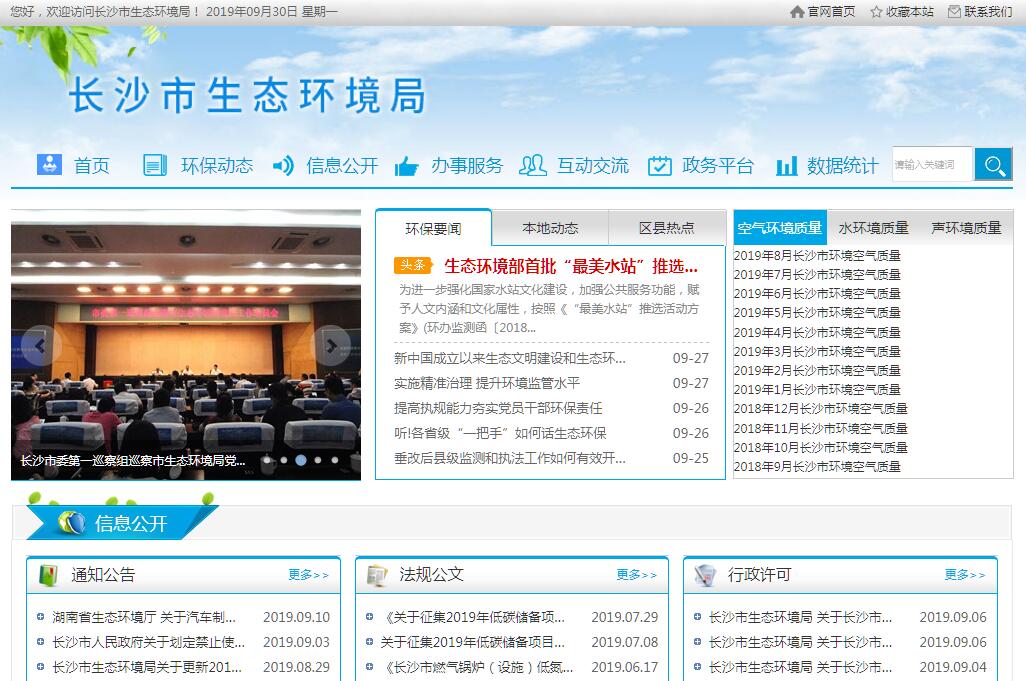
Task: Go to 官网首页 link
Action: point(831,12)
